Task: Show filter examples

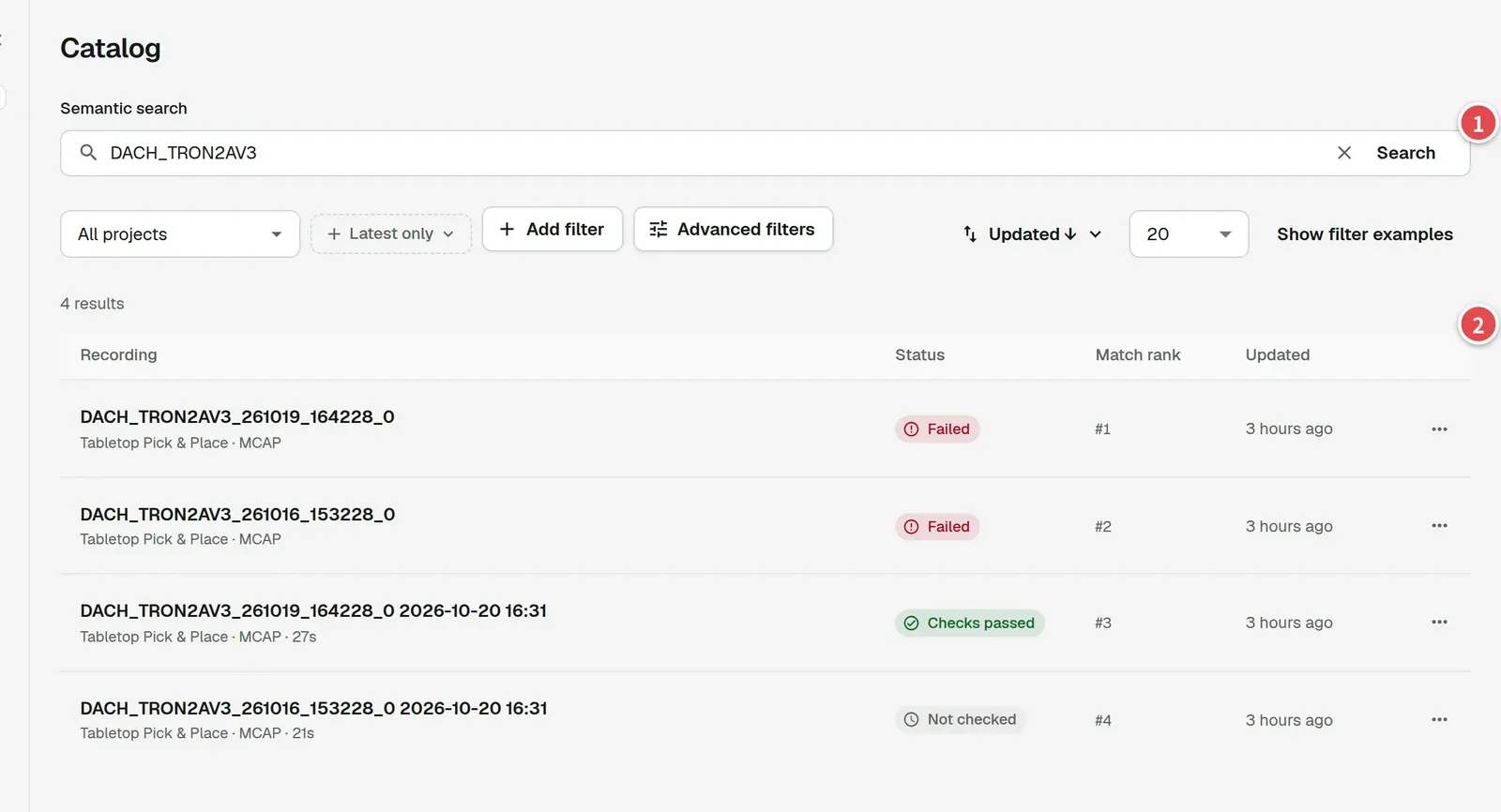Action: 1364,234
